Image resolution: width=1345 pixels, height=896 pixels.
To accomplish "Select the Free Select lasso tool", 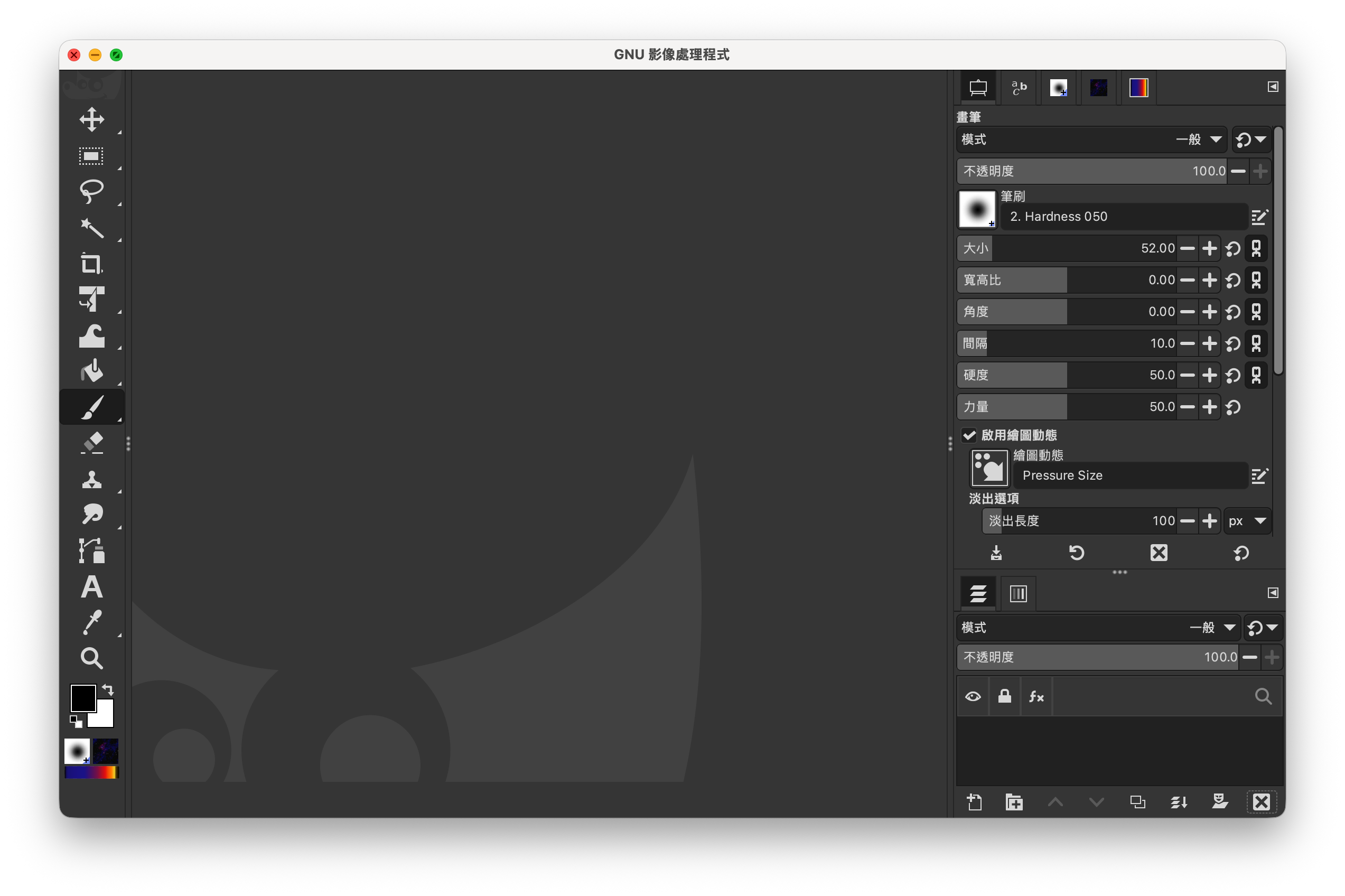I will 91,191.
